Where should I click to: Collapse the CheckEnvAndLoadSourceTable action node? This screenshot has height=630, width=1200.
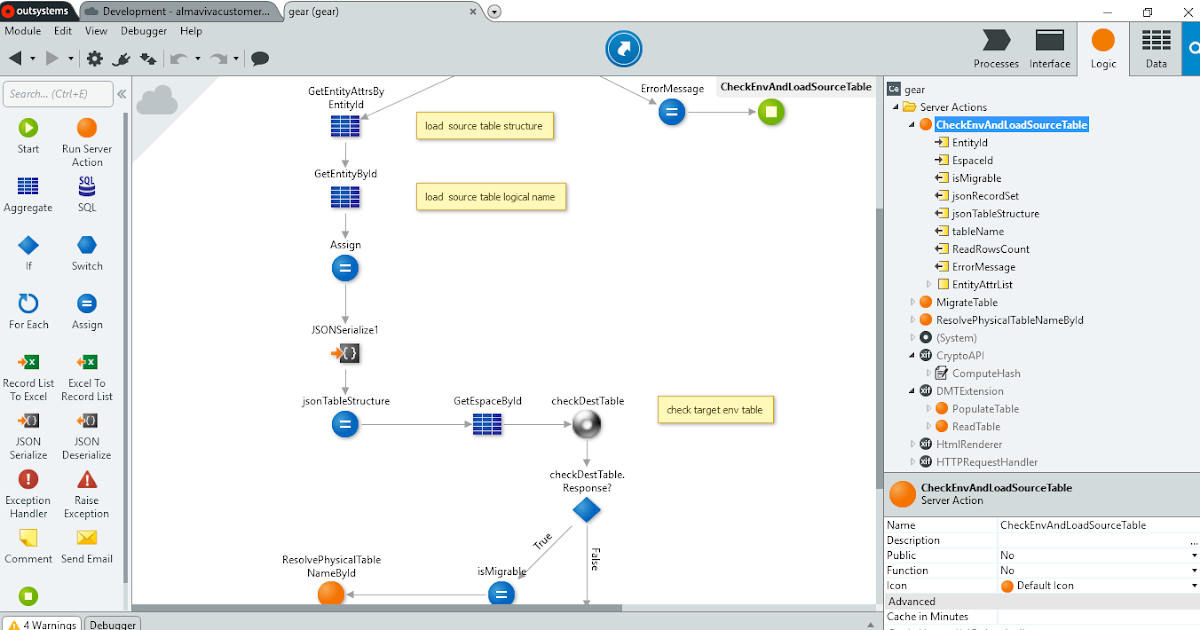(x=912, y=124)
